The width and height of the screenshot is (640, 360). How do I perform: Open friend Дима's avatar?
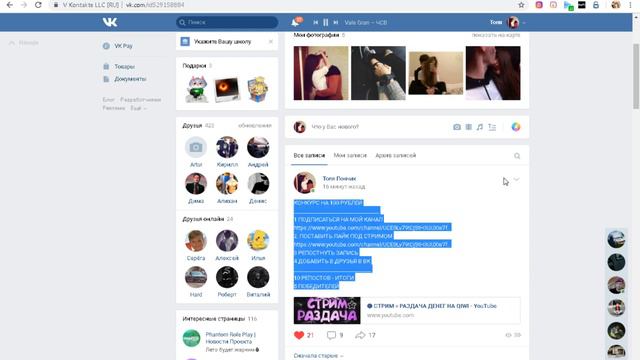tap(196, 184)
